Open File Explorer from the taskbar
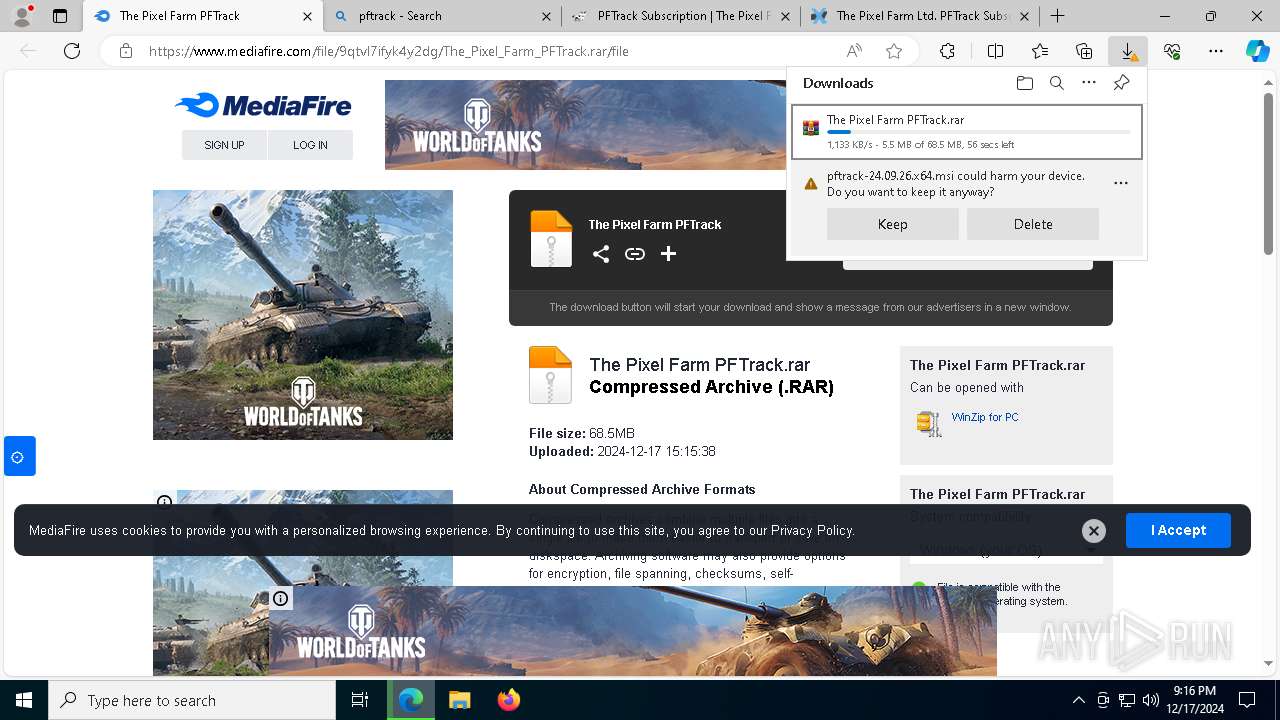This screenshot has width=1280, height=720. pyautogui.click(x=459, y=700)
